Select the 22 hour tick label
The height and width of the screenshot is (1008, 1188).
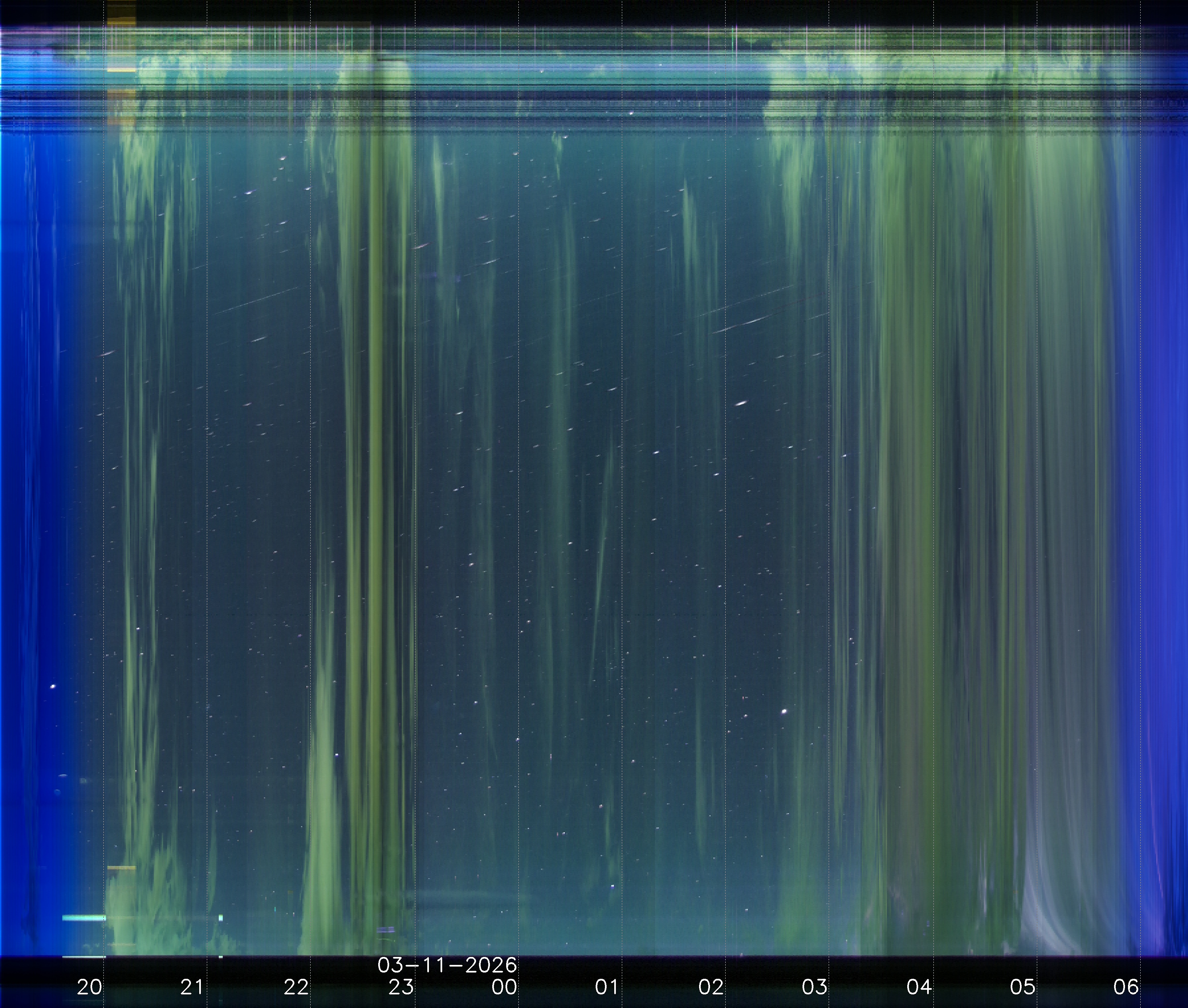pos(296,987)
